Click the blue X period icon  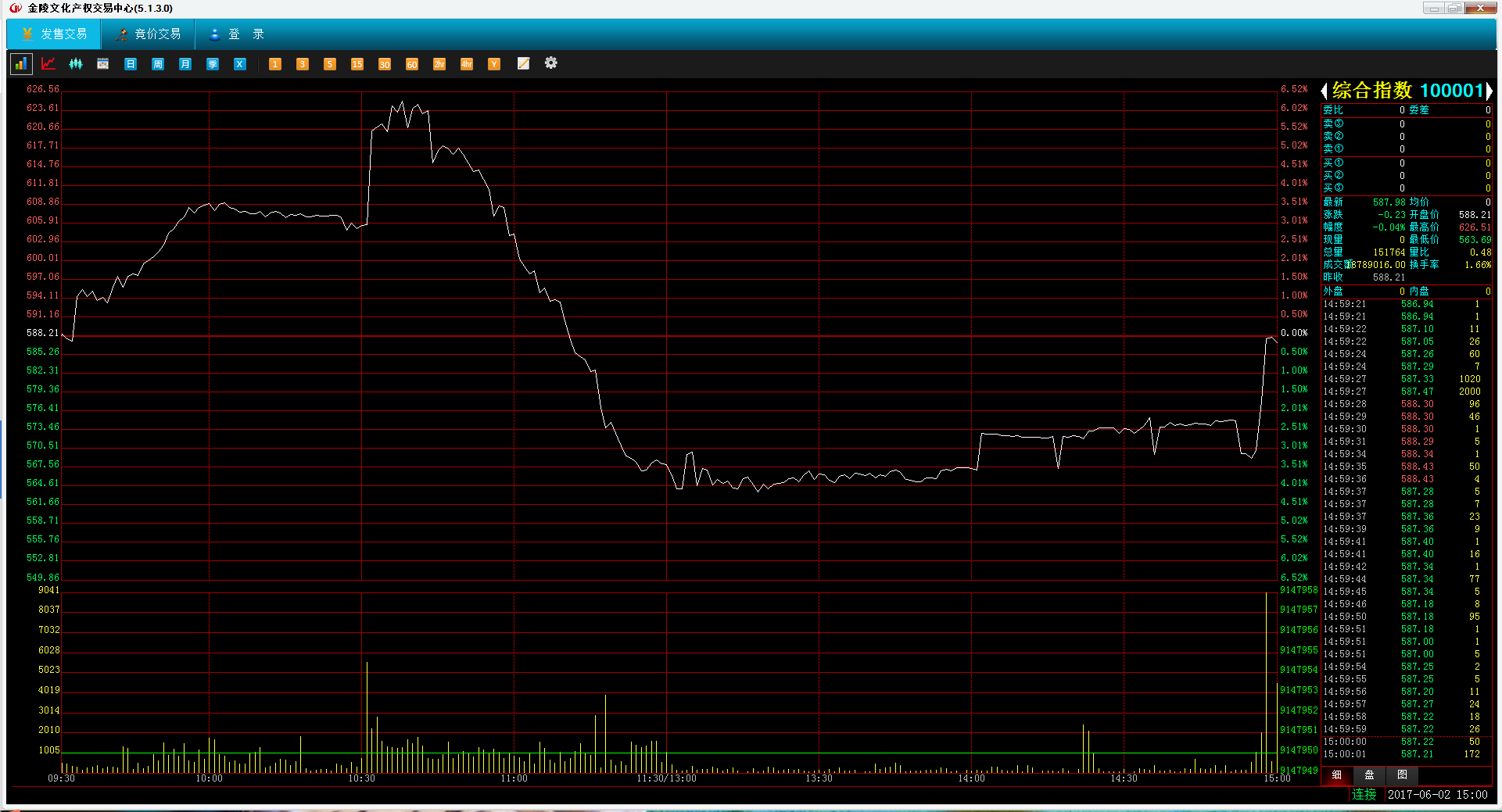coord(240,64)
